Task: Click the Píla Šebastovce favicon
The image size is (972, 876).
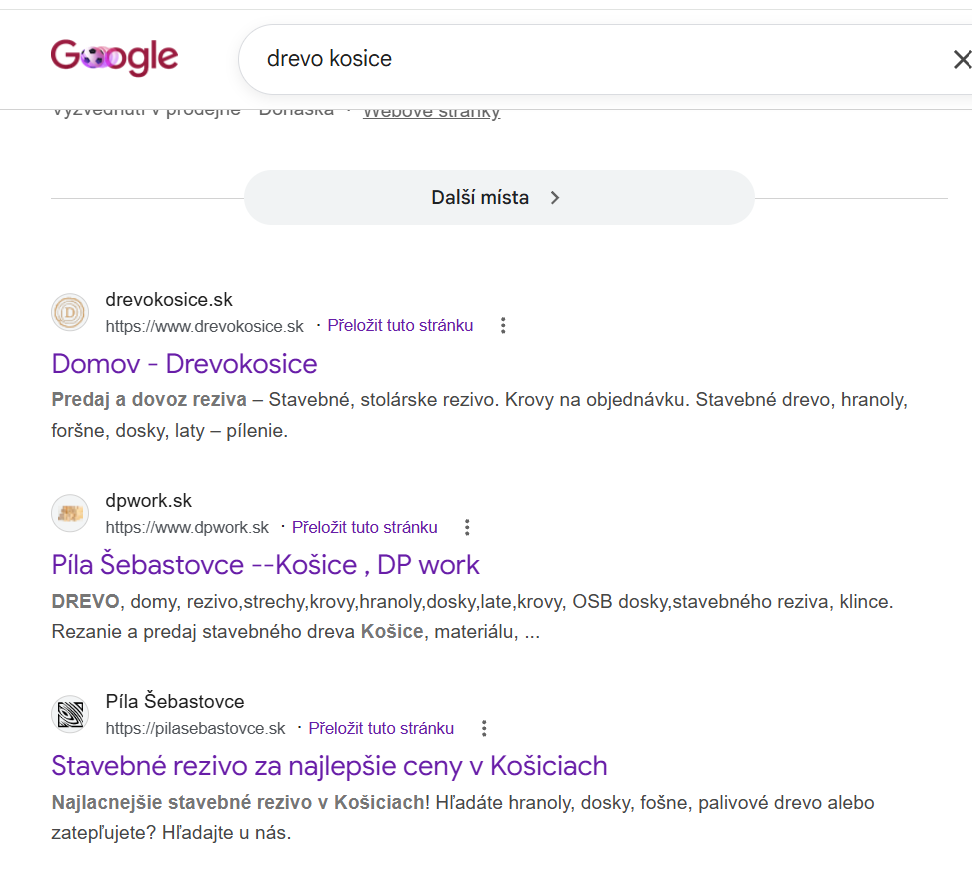Action: (x=70, y=714)
